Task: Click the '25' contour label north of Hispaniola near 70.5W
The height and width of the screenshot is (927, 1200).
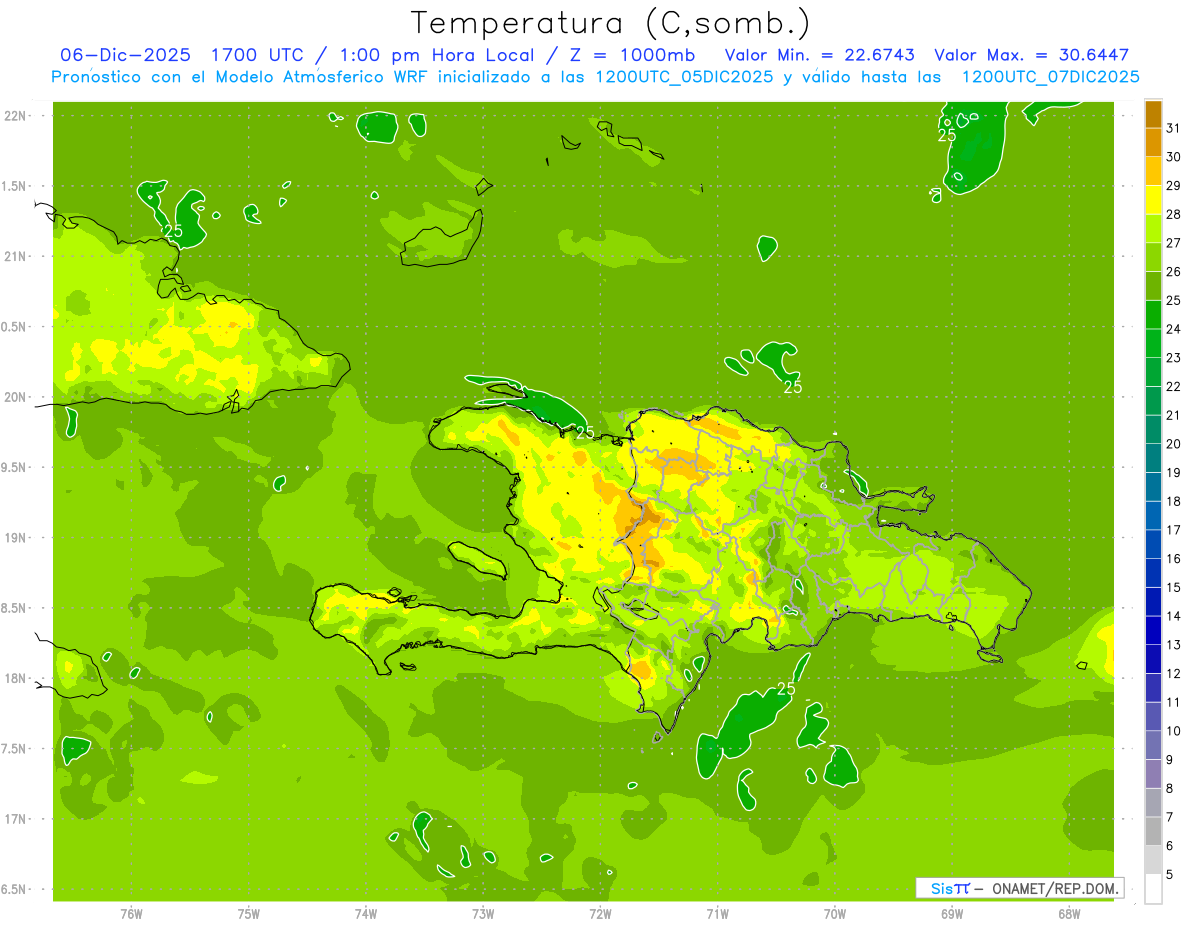Action: (x=793, y=387)
